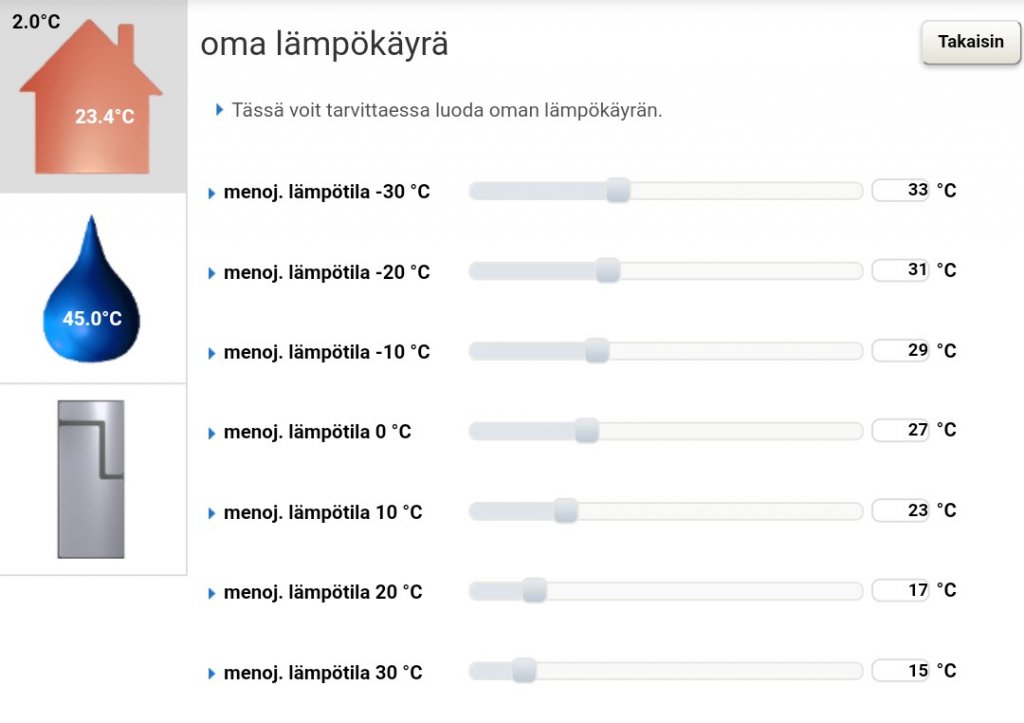Click the -30 °C slider handle

[x=618, y=190]
